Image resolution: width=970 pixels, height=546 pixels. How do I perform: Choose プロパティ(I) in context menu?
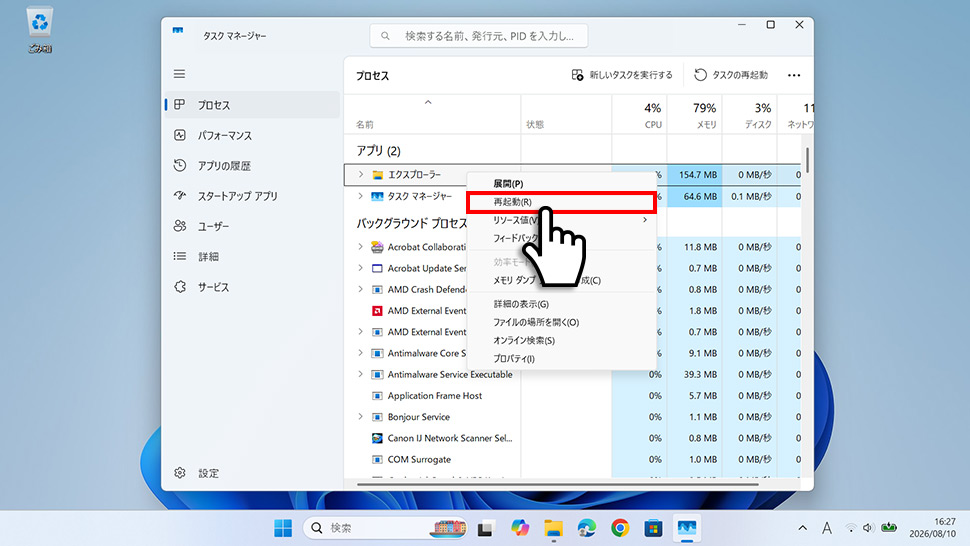[x=561, y=359]
